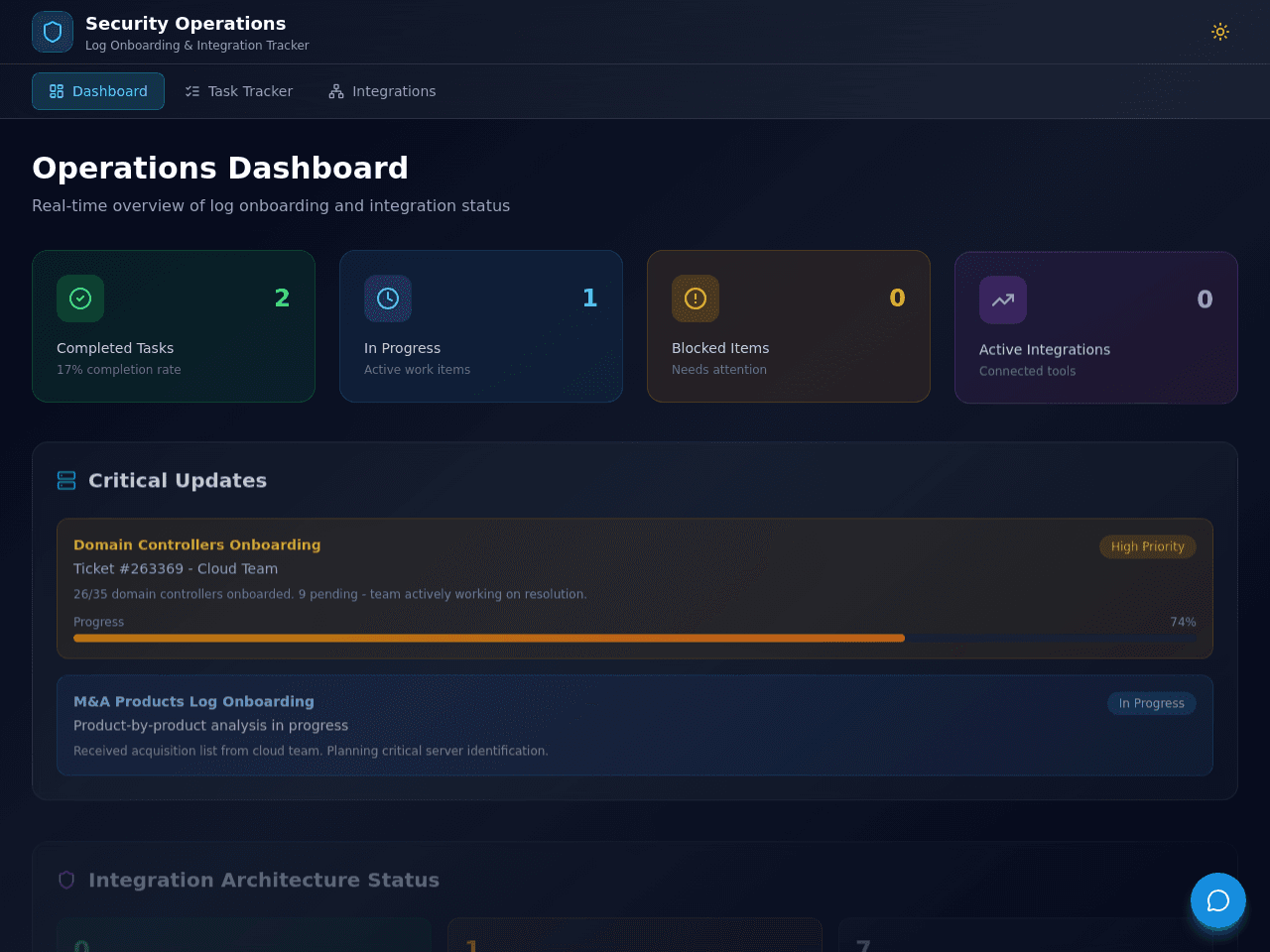Toggle the light theme sun icon
Screen dimensions: 1270x952
tap(1220, 32)
